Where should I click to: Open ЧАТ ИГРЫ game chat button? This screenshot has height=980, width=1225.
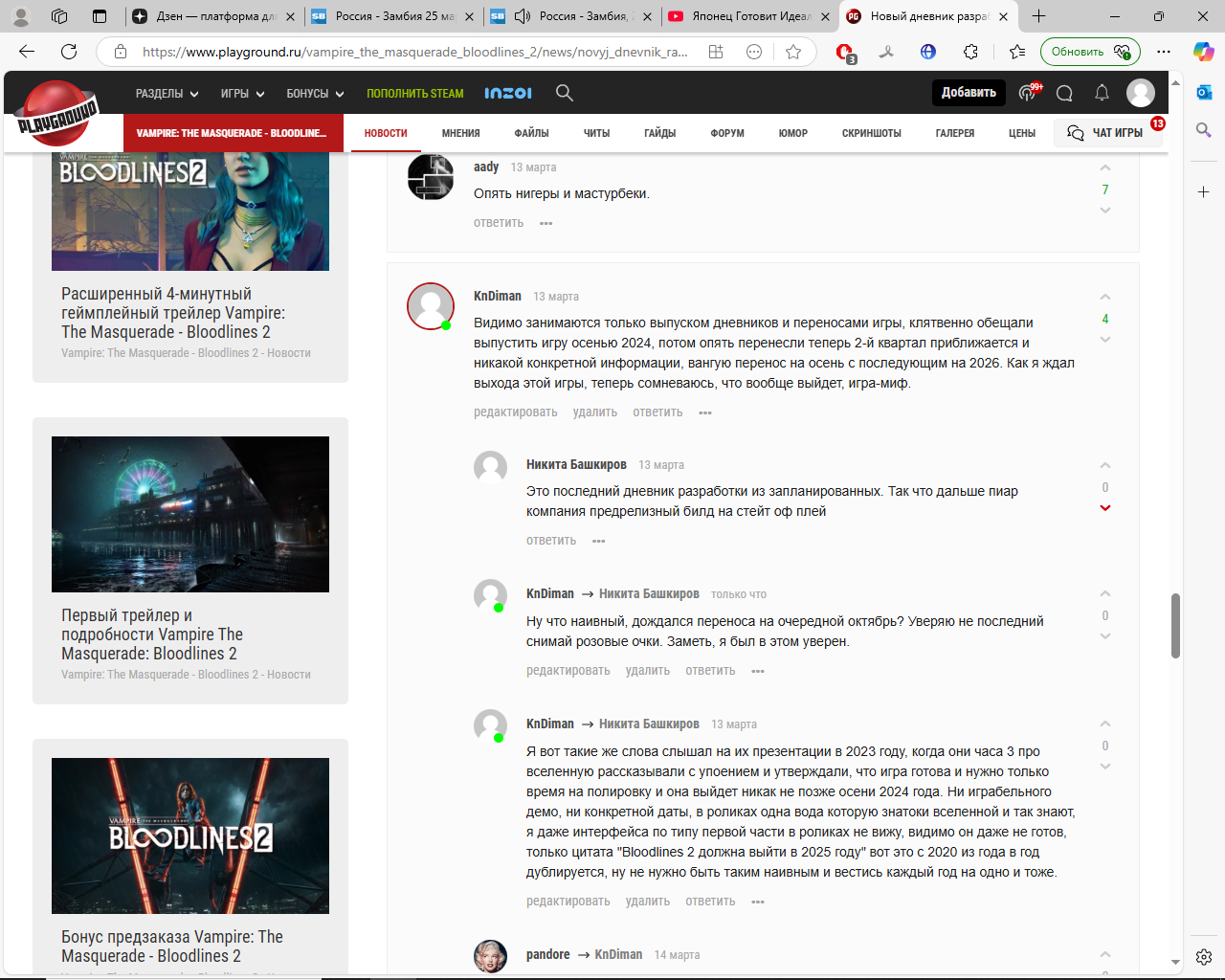pyautogui.click(x=1107, y=133)
